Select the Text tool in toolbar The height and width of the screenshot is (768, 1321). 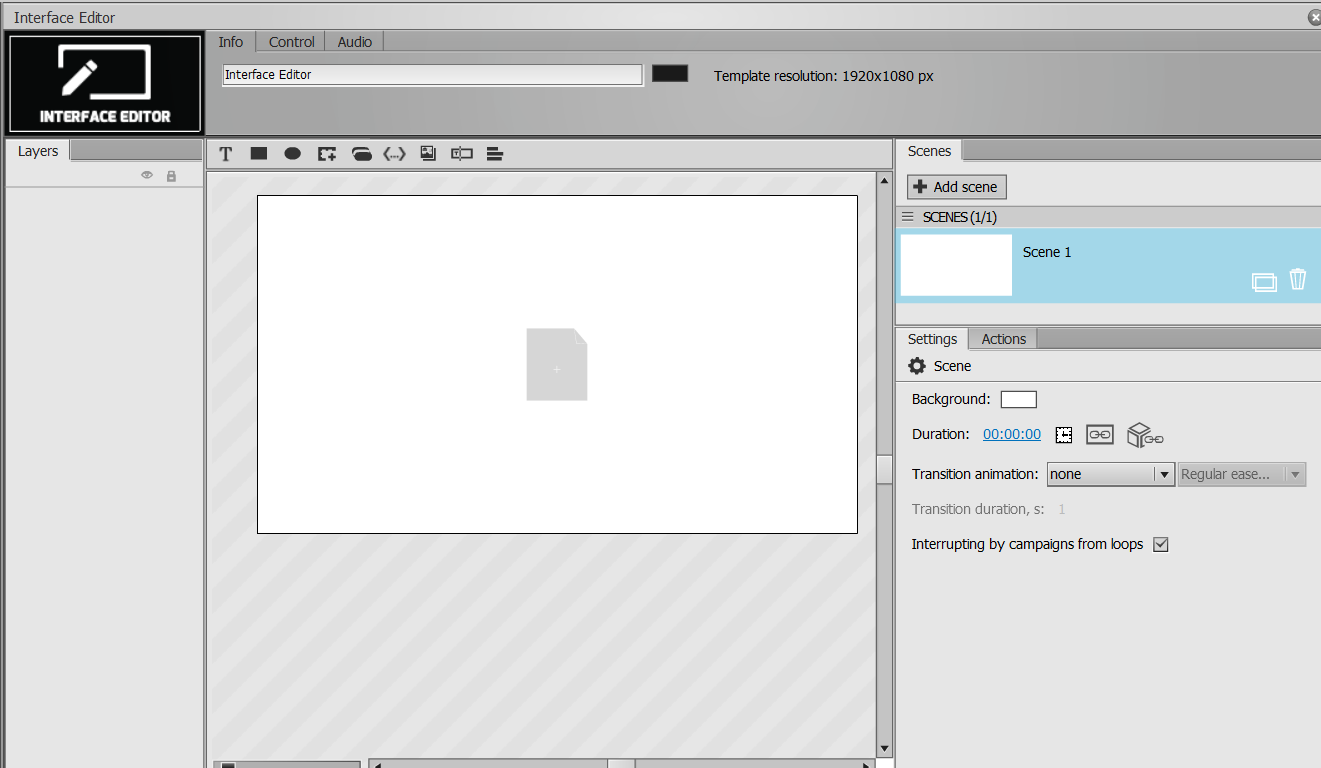coord(226,154)
